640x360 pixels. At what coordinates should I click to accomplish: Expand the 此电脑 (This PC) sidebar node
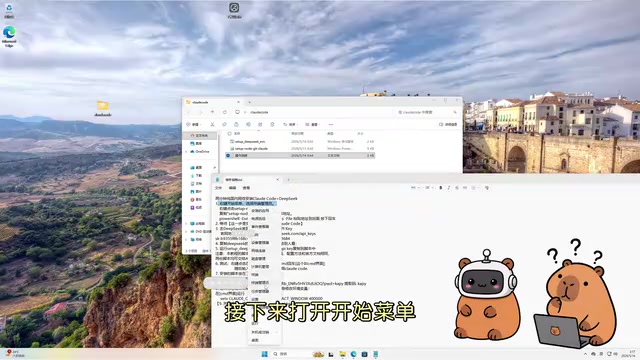187,224
